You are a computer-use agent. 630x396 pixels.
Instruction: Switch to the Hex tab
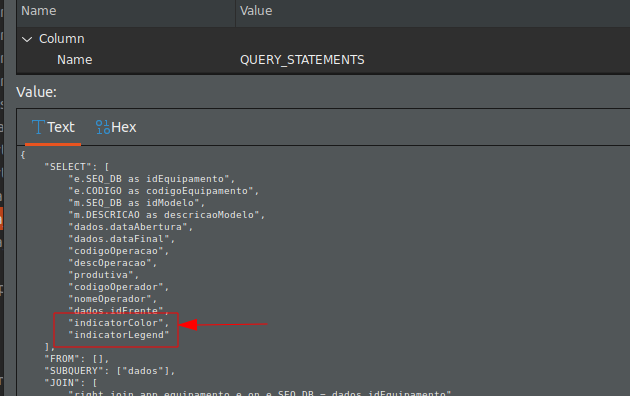point(116,127)
